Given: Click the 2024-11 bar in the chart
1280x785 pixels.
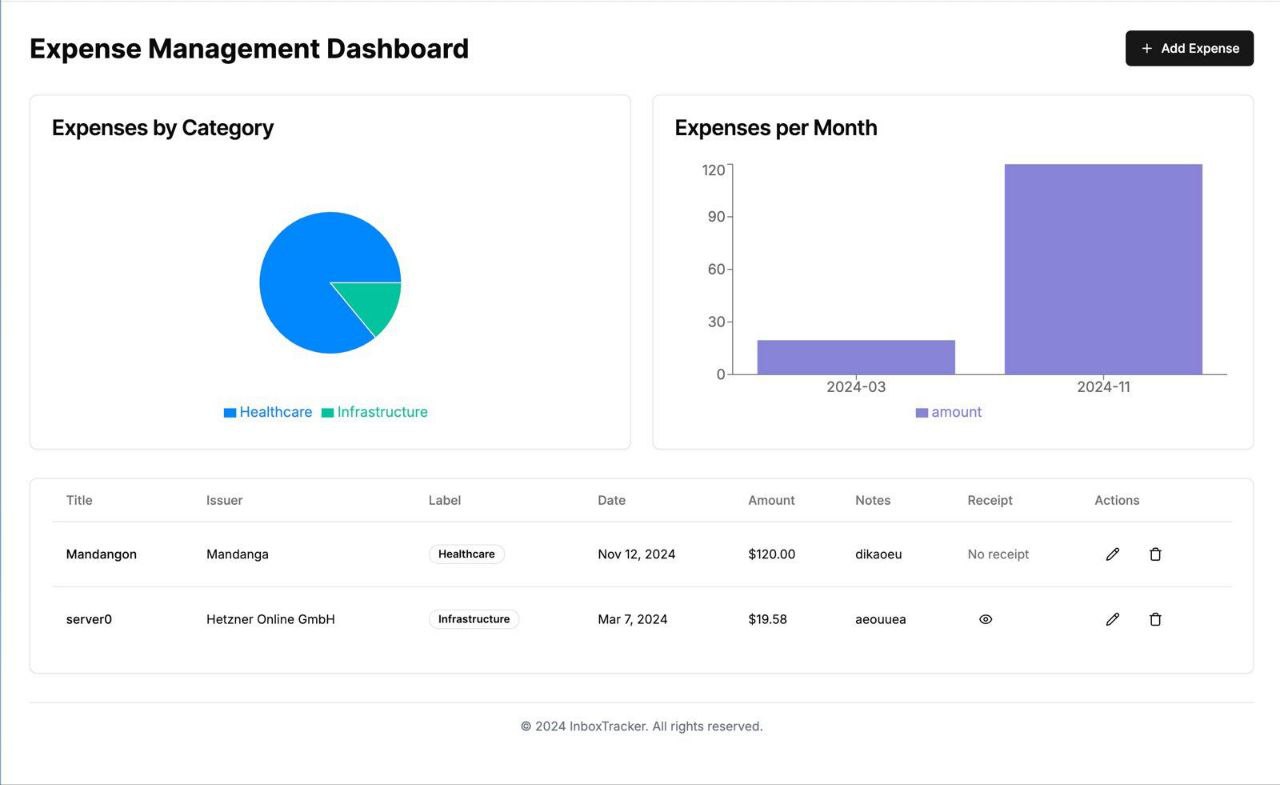Looking at the screenshot, I should pyautogui.click(x=1103, y=269).
